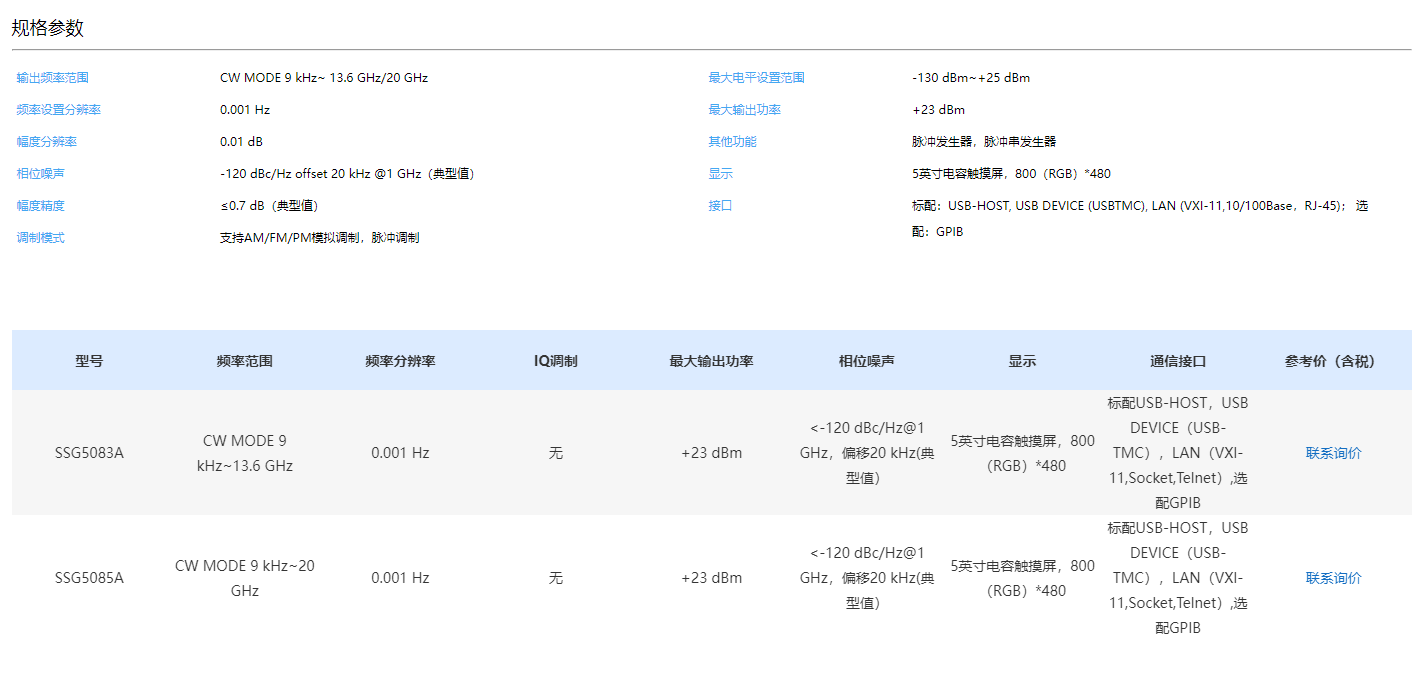1419x678 pixels.
Task: Click the CW MODE 9 kHz~13.6 GHz cell
Action: coord(245,453)
